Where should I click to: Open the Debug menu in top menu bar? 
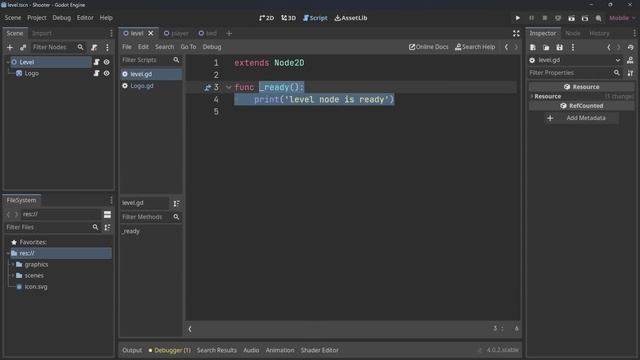click(62, 18)
